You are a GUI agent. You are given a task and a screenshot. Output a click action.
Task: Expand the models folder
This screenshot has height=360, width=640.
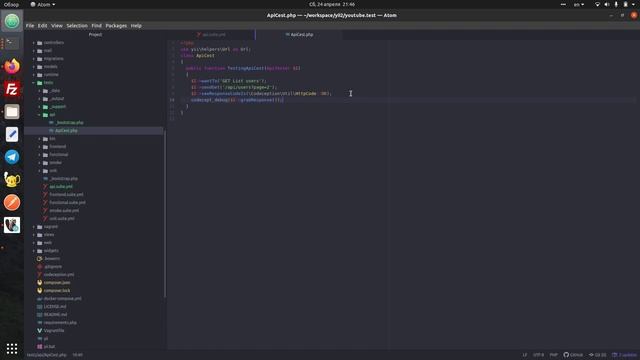tap(51, 67)
